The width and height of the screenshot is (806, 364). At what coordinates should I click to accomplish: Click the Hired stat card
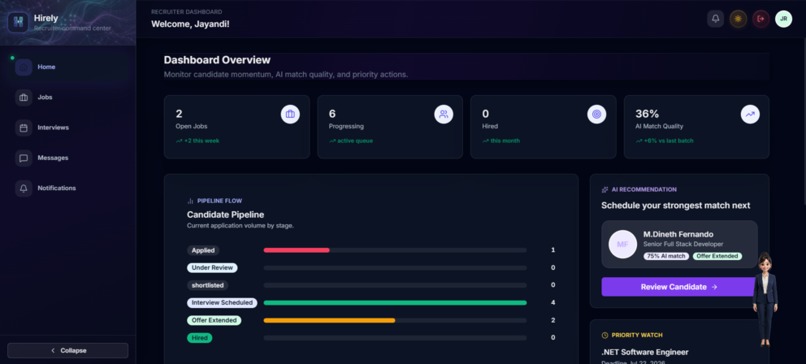(x=543, y=127)
